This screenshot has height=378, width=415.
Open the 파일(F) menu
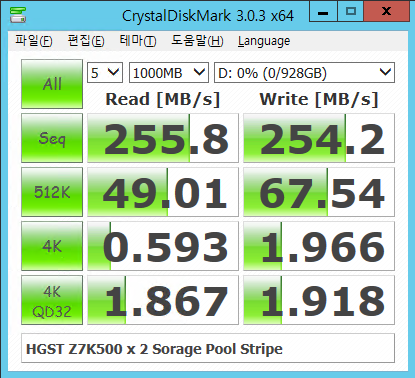(x=34, y=41)
